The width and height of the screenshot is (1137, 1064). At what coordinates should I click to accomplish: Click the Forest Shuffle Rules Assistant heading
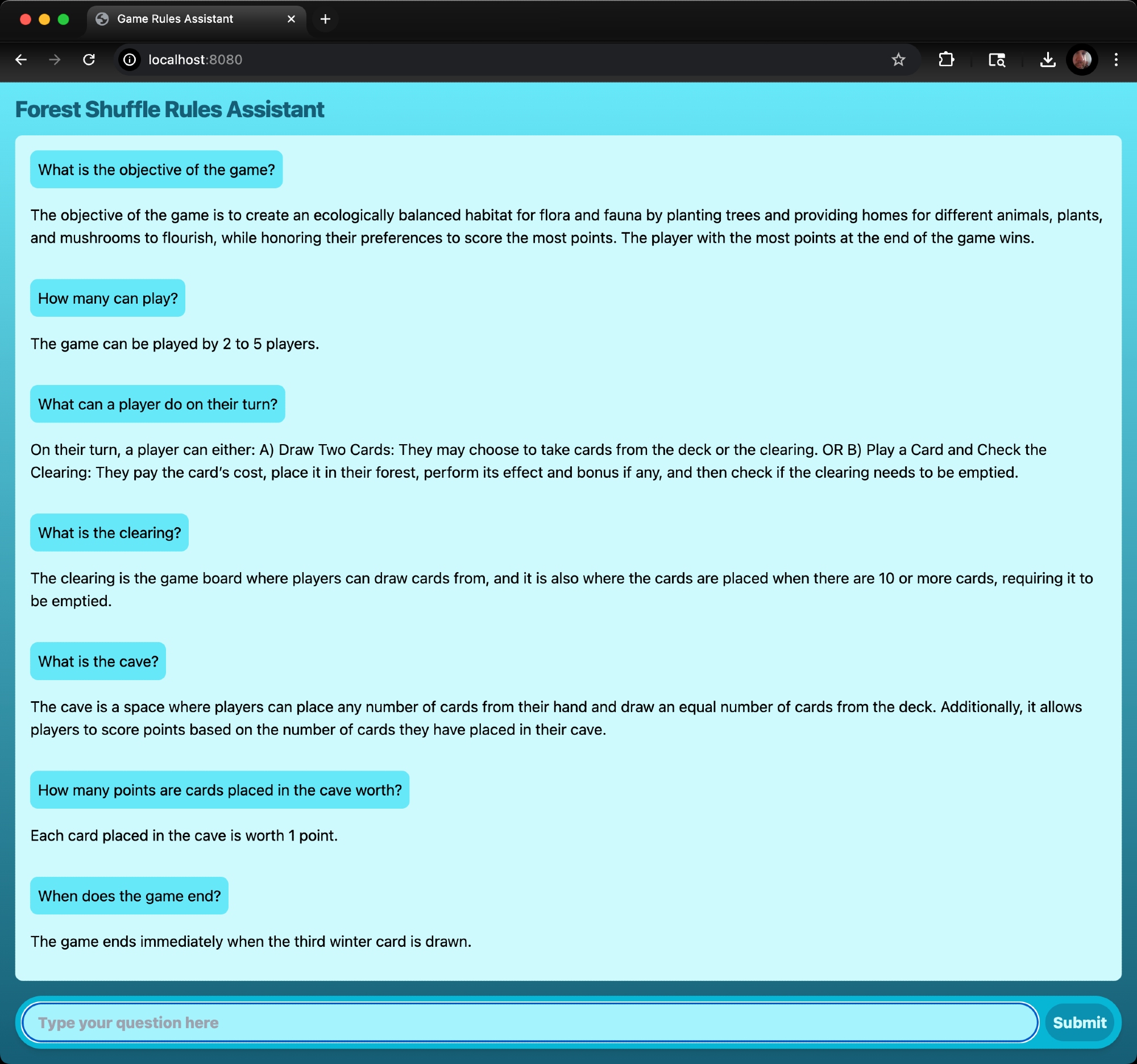pyautogui.click(x=169, y=109)
